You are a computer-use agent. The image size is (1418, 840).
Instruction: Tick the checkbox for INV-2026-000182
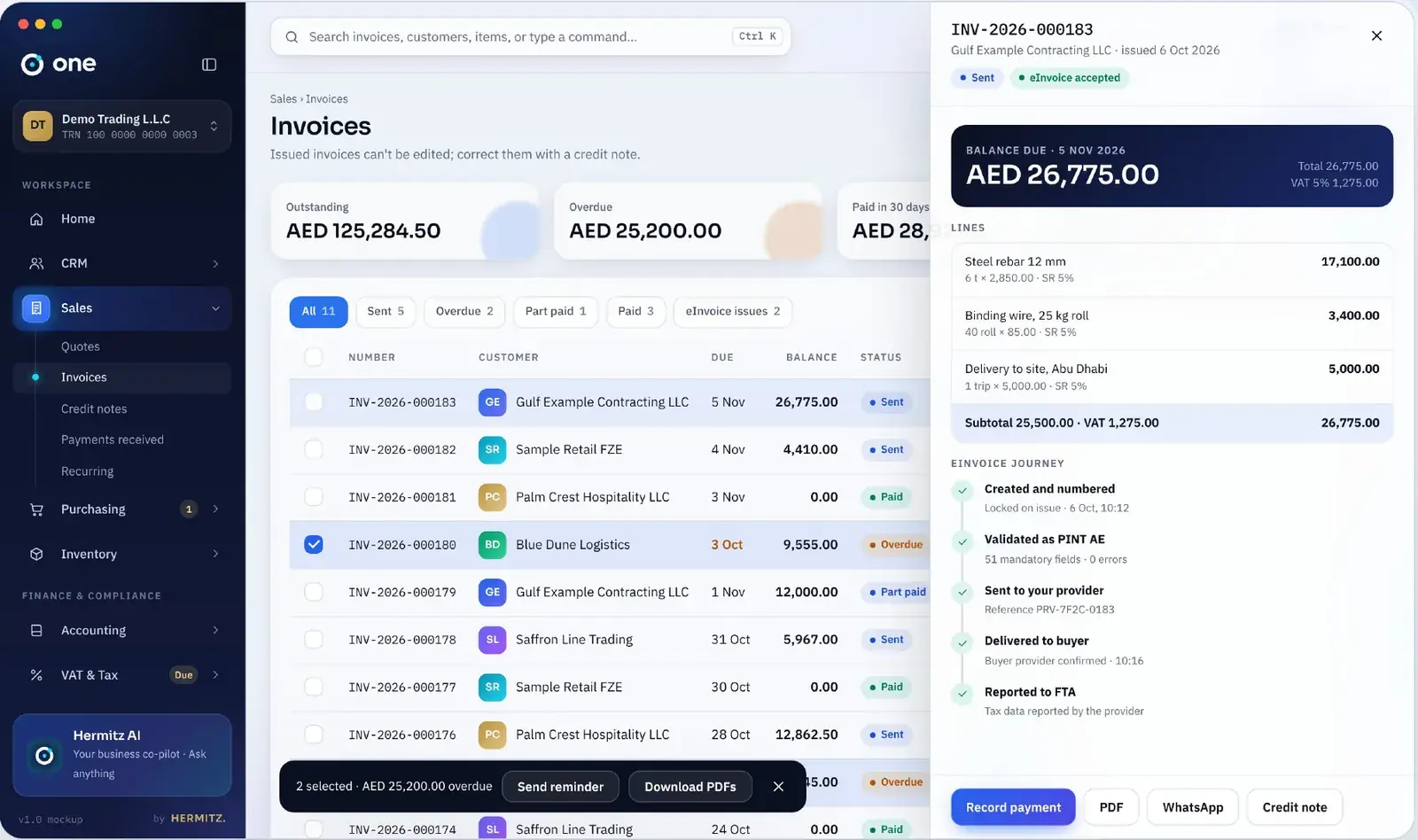(x=314, y=449)
